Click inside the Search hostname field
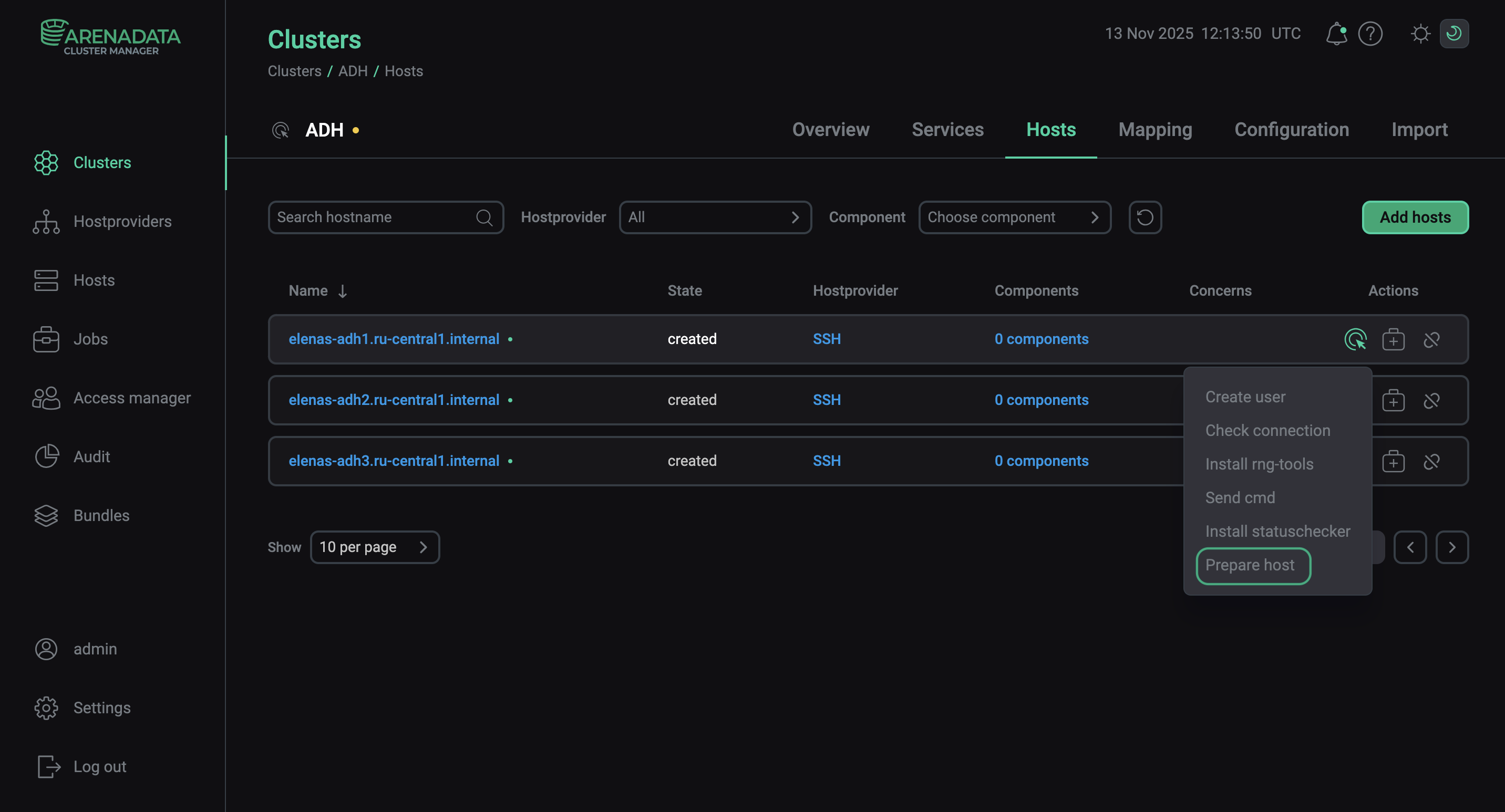Viewport: 1505px width, 812px height. tap(374, 217)
